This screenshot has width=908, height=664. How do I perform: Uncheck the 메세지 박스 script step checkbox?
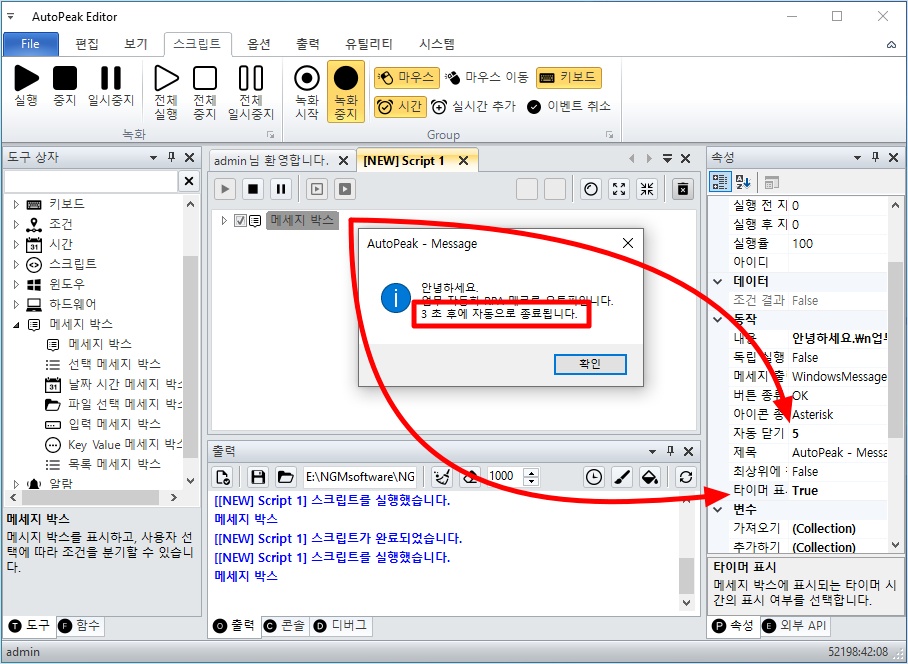(240, 221)
